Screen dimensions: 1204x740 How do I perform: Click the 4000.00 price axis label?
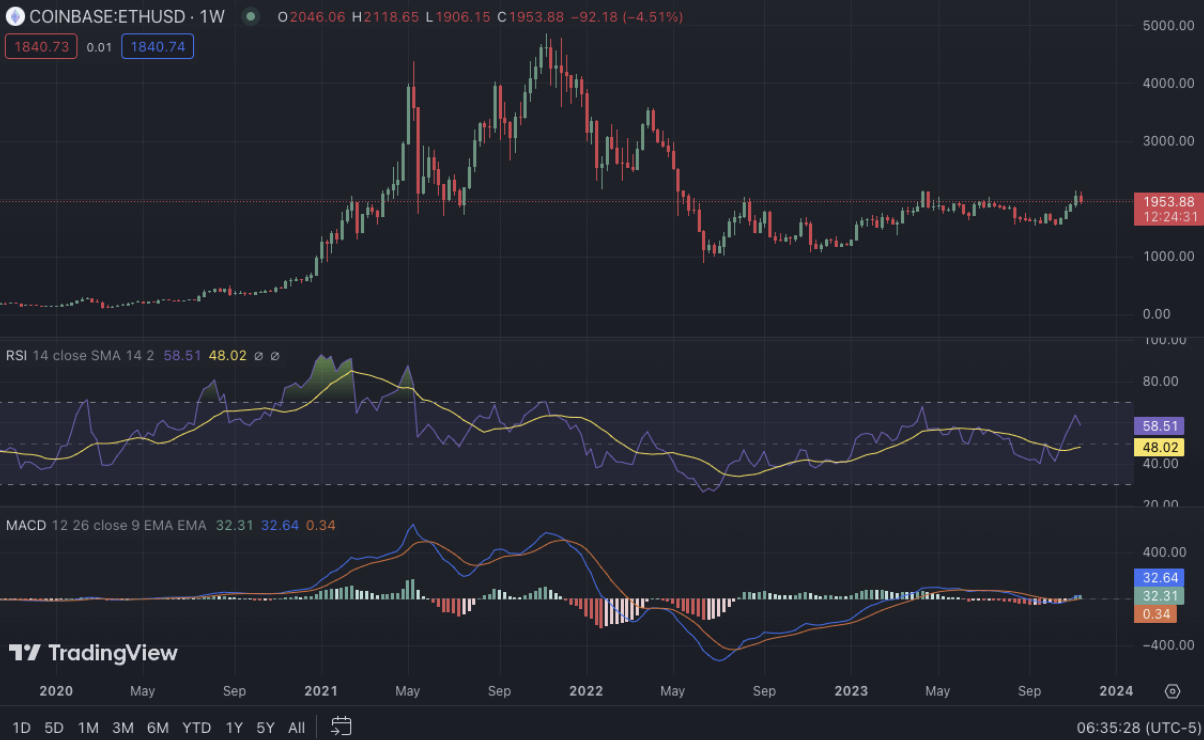pos(1167,83)
